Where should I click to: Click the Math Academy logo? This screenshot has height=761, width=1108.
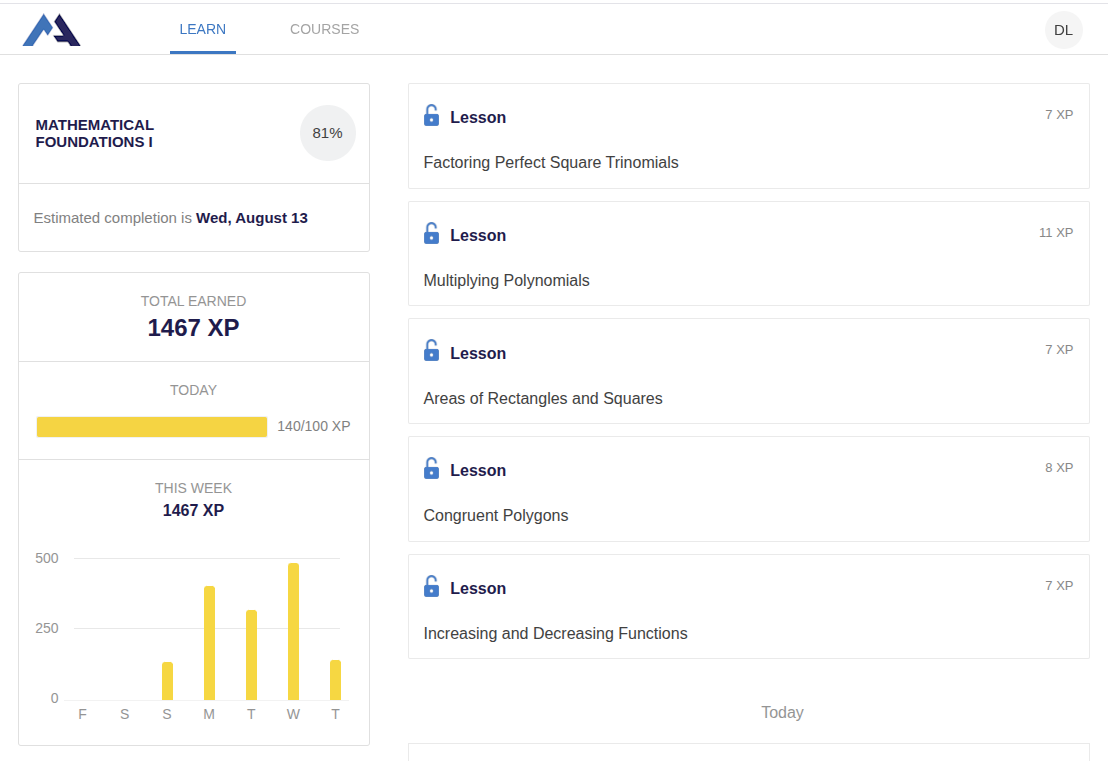tap(52, 30)
